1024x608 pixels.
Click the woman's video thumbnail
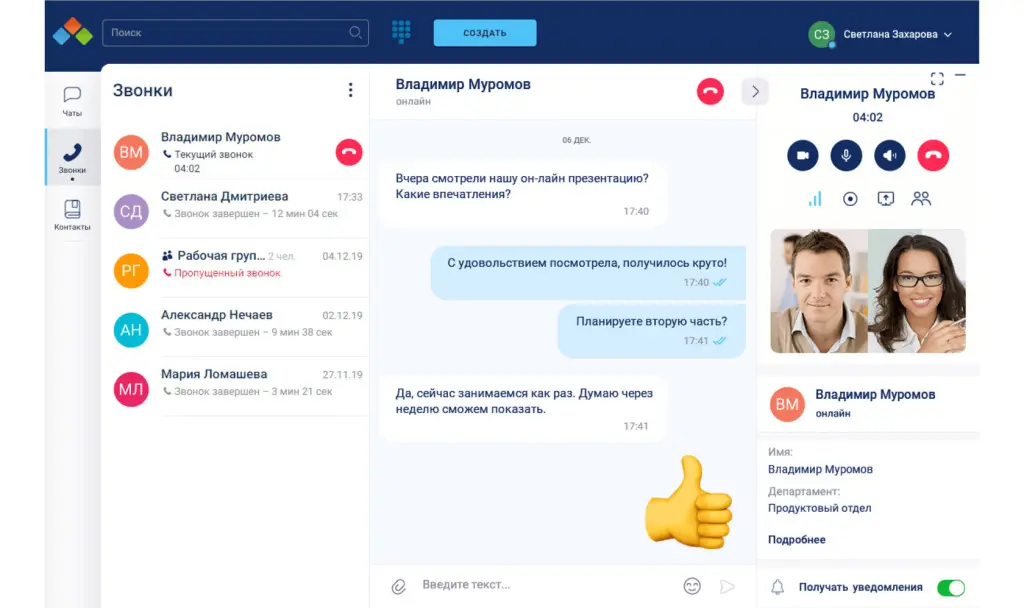(x=917, y=291)
